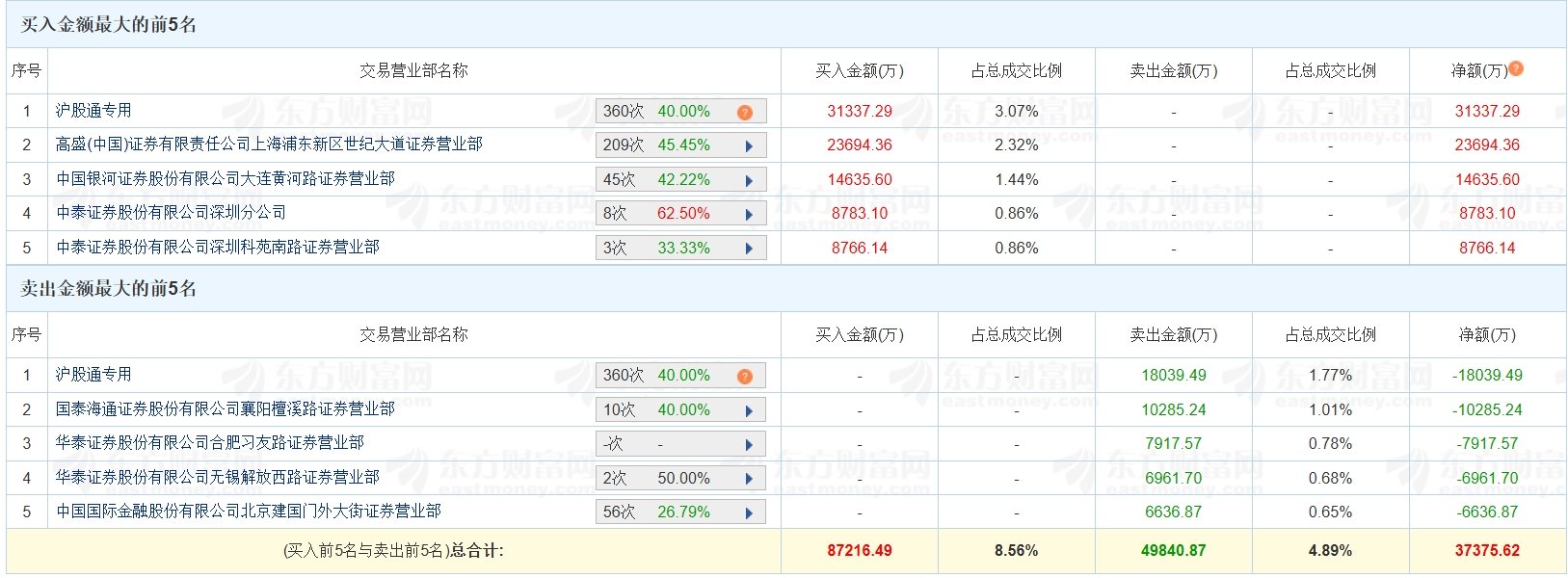Expand the arrow beside 2次 50.00%
The image size is (1568, 578).
click(749, 479)
